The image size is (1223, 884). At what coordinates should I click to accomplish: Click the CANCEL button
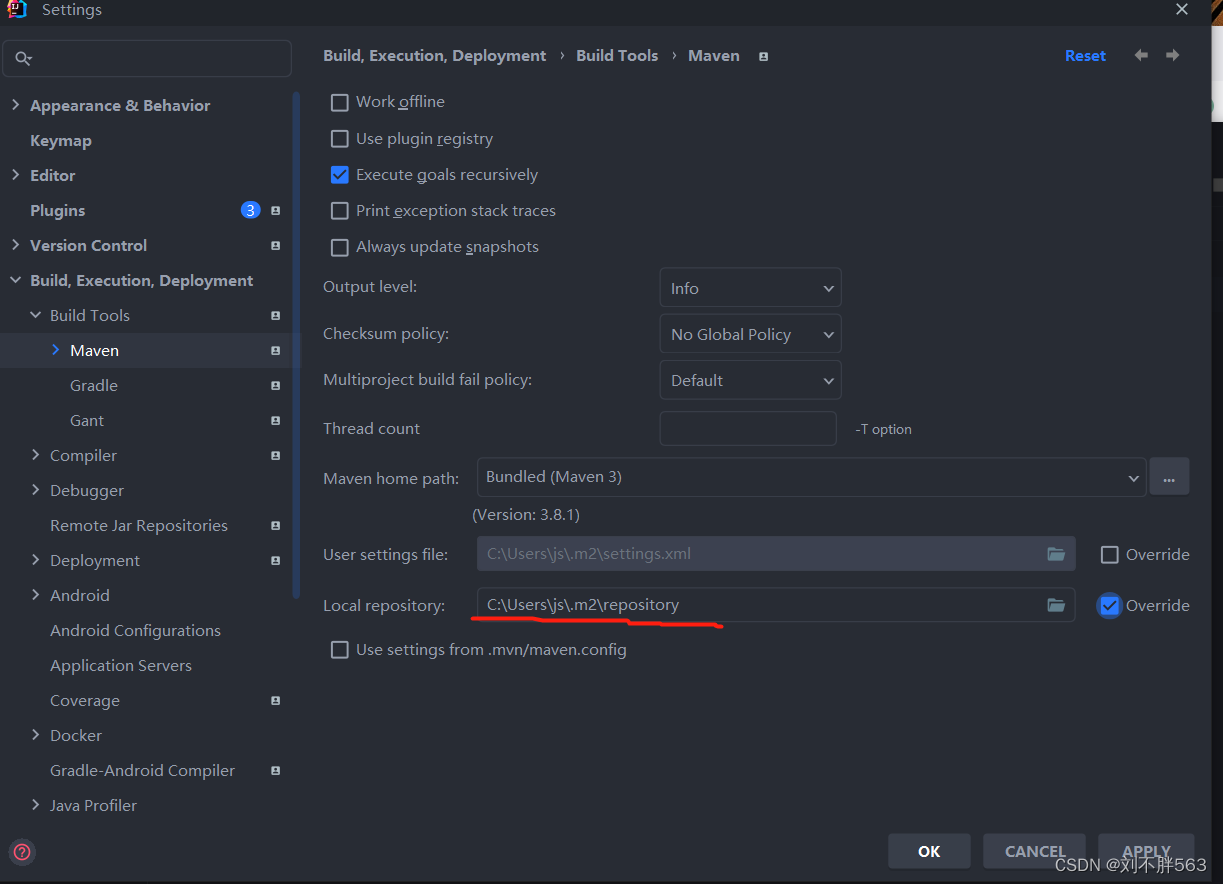[x=1035, y=851]
